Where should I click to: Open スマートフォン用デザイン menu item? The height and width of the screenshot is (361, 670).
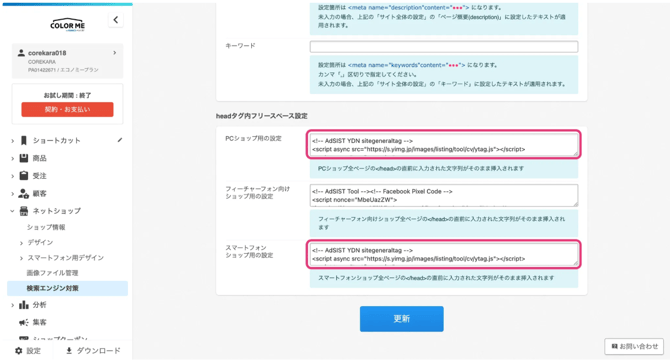tap(66, 258)
